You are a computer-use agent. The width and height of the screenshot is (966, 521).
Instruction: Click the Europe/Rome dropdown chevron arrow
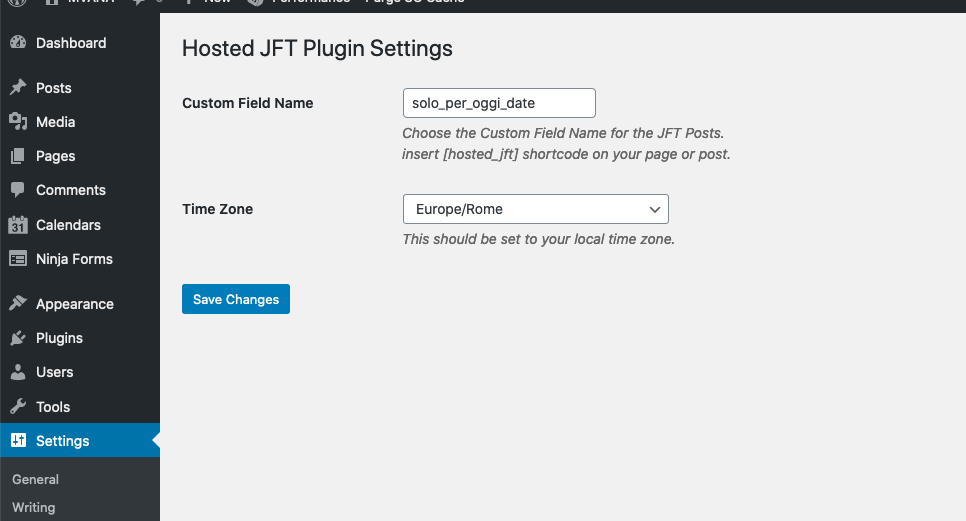pyautogui.click(x=655, y=209)
